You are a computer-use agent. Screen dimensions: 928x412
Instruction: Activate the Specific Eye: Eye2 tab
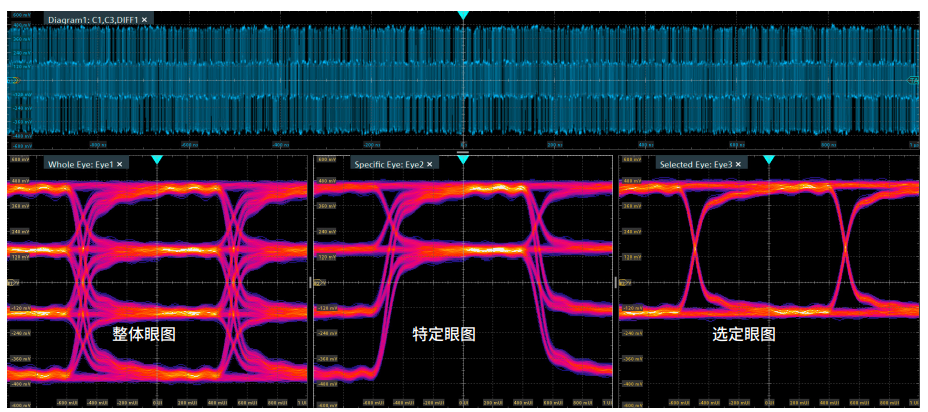click(387, 163)
